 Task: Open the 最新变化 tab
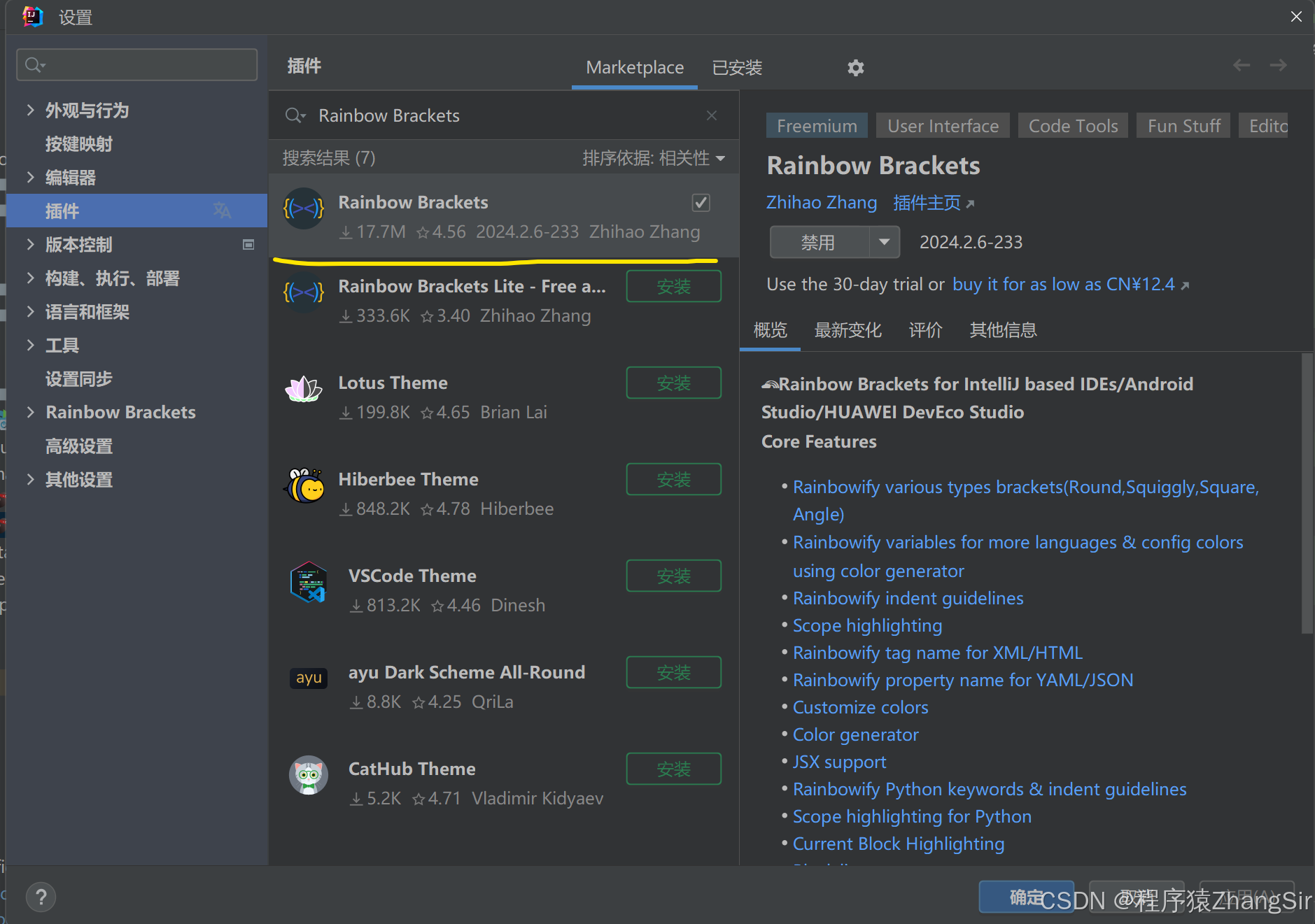(848, 330)
